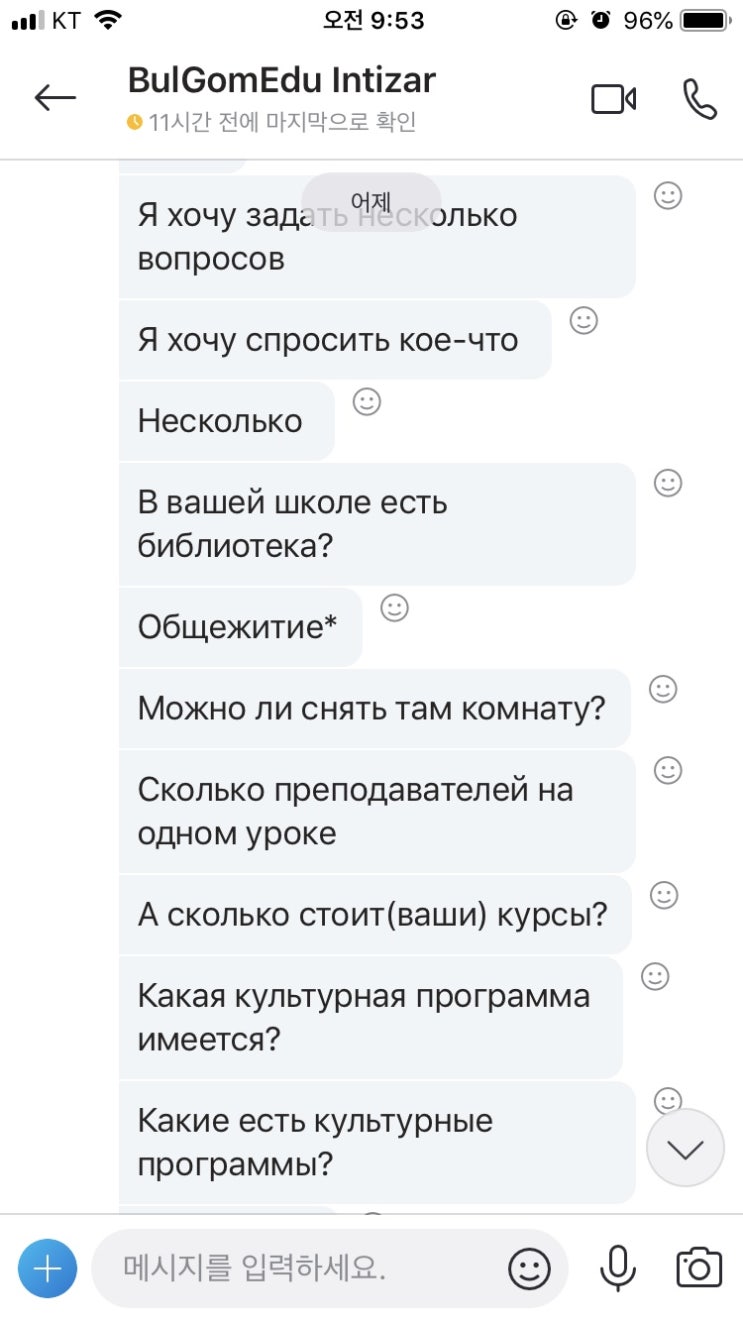Tap the '어제' date separator
The image size is (743, 1322).
click(x=371, y=202)
